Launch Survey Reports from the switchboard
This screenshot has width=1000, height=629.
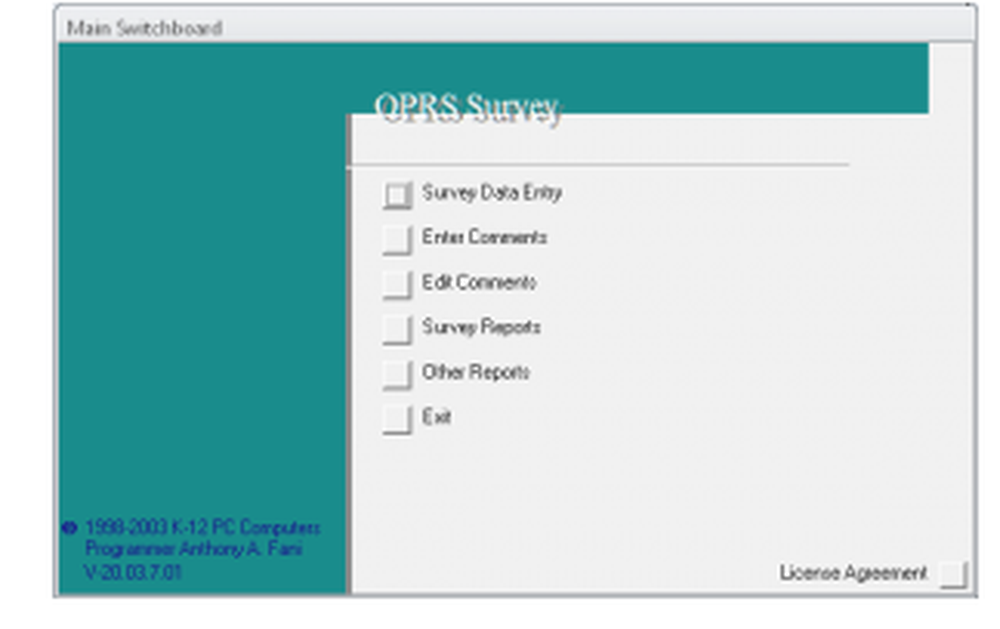point(397,330)
